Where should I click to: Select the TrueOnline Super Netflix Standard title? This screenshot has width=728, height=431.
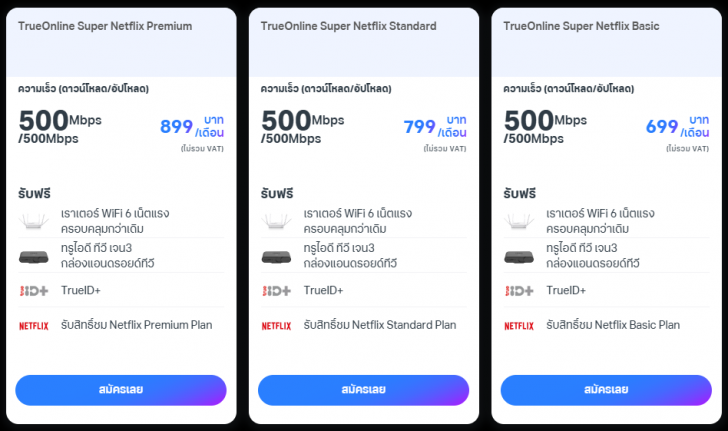point(348,26)
